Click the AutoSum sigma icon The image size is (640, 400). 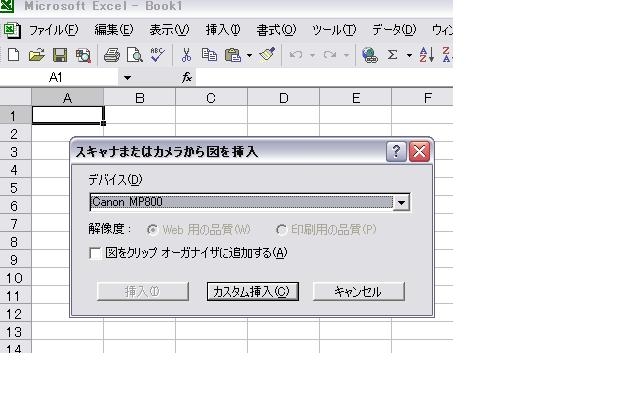(x=392, y=55)
